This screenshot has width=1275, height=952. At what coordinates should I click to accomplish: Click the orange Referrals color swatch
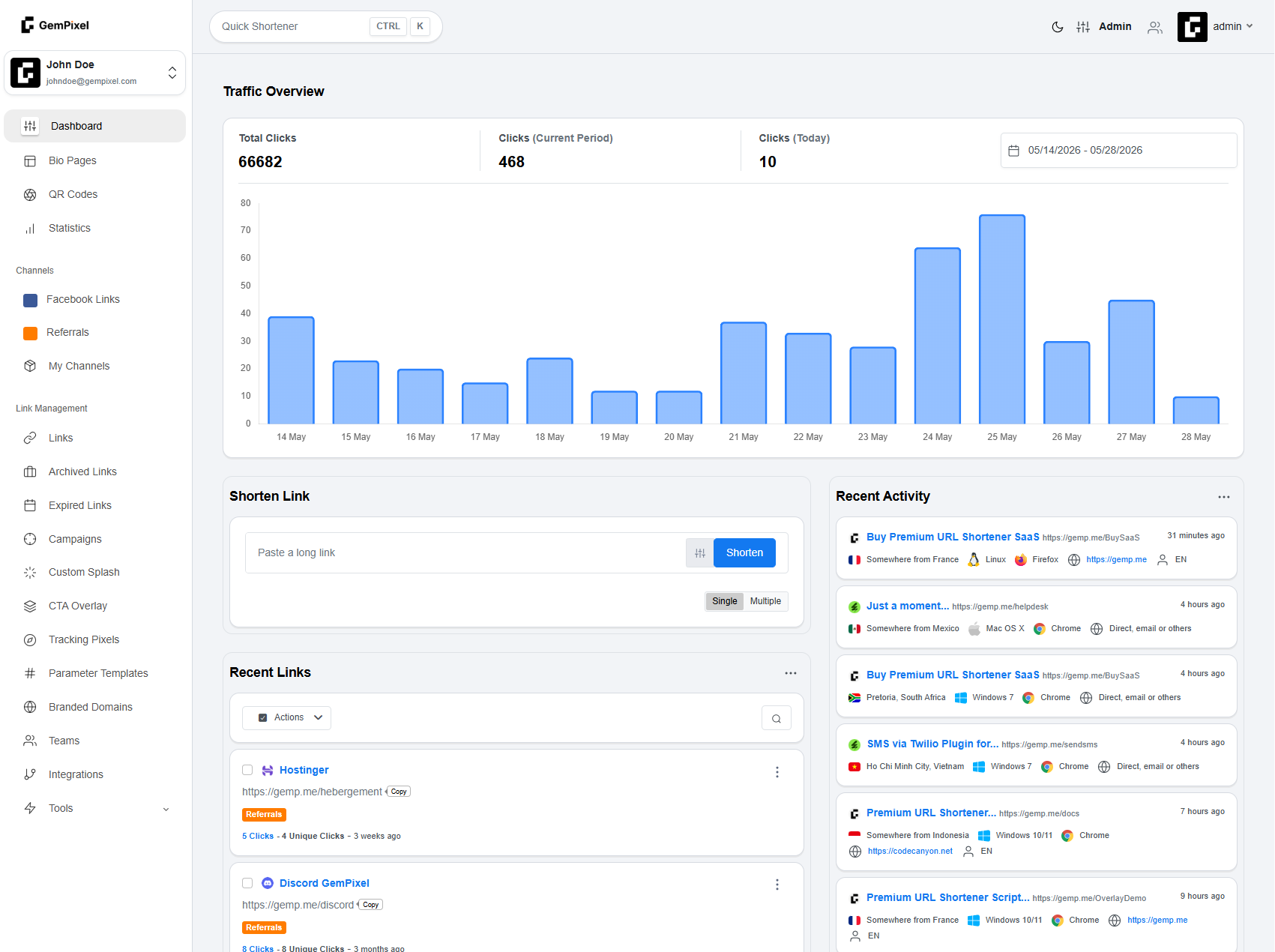click(x=31, y=334)
